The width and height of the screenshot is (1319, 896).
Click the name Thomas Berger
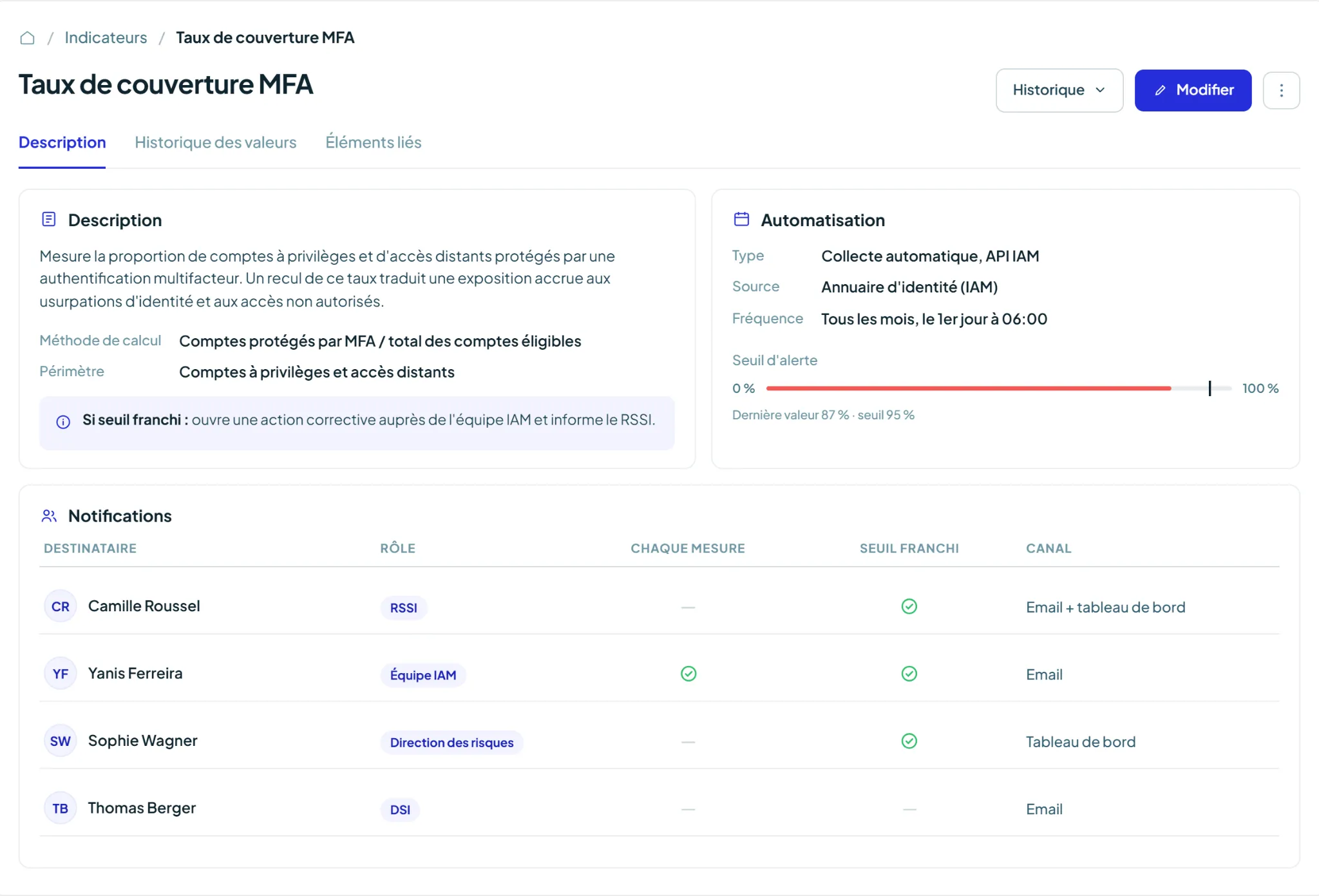(142, 808)
